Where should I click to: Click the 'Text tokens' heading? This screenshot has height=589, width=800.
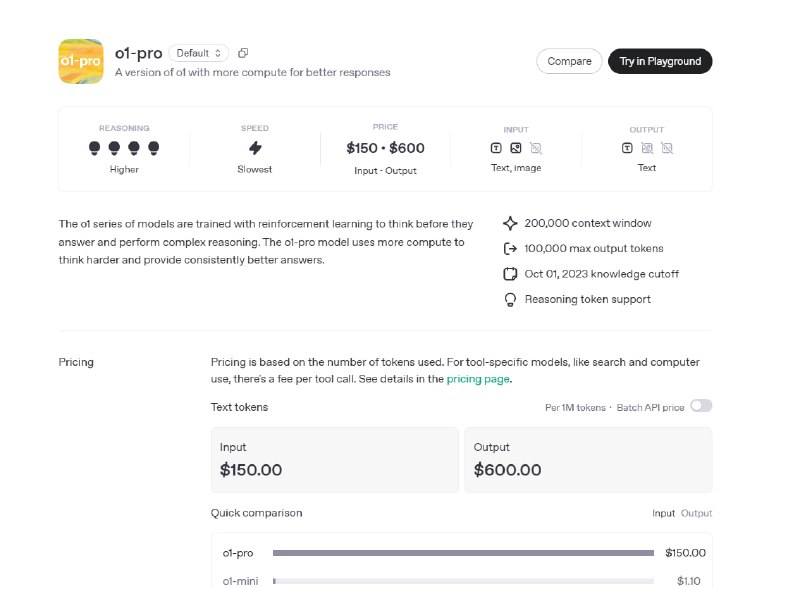pyautogui.click(x=239, y=407)
